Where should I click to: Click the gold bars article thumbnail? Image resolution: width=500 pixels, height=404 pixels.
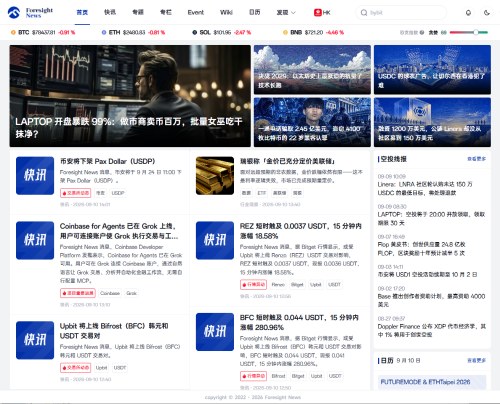[215, 176]
